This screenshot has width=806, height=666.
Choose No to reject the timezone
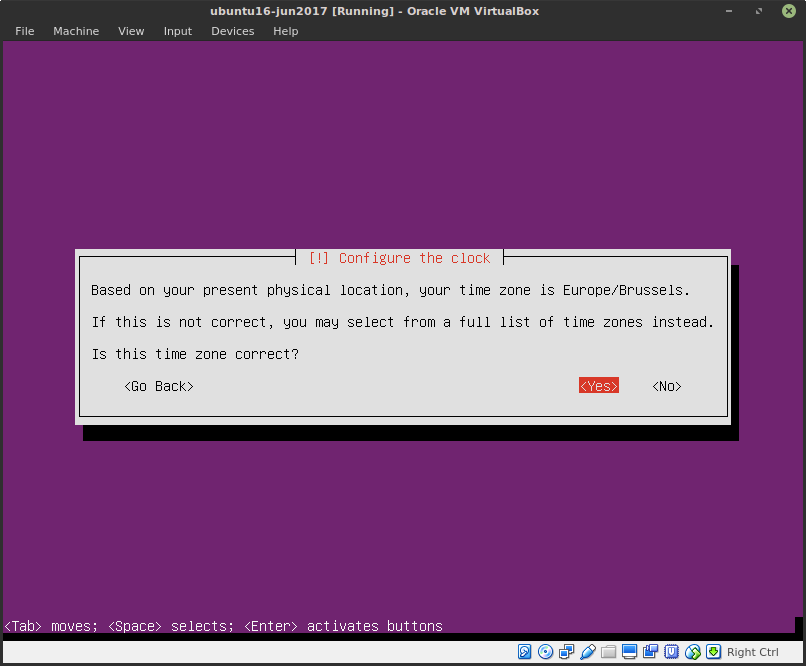pos(665,385)
